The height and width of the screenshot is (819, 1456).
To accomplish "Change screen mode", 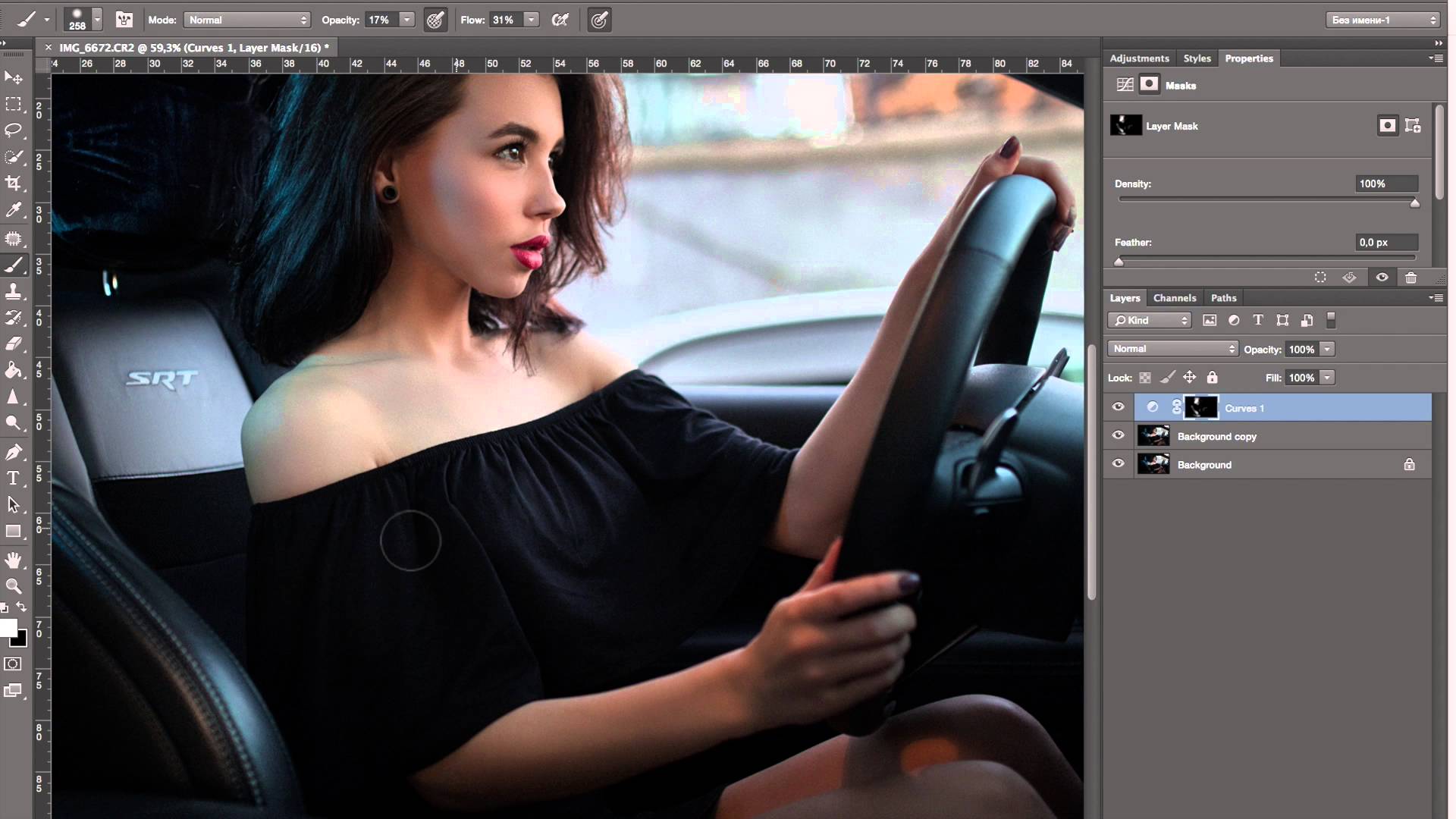I will (13, 690).
